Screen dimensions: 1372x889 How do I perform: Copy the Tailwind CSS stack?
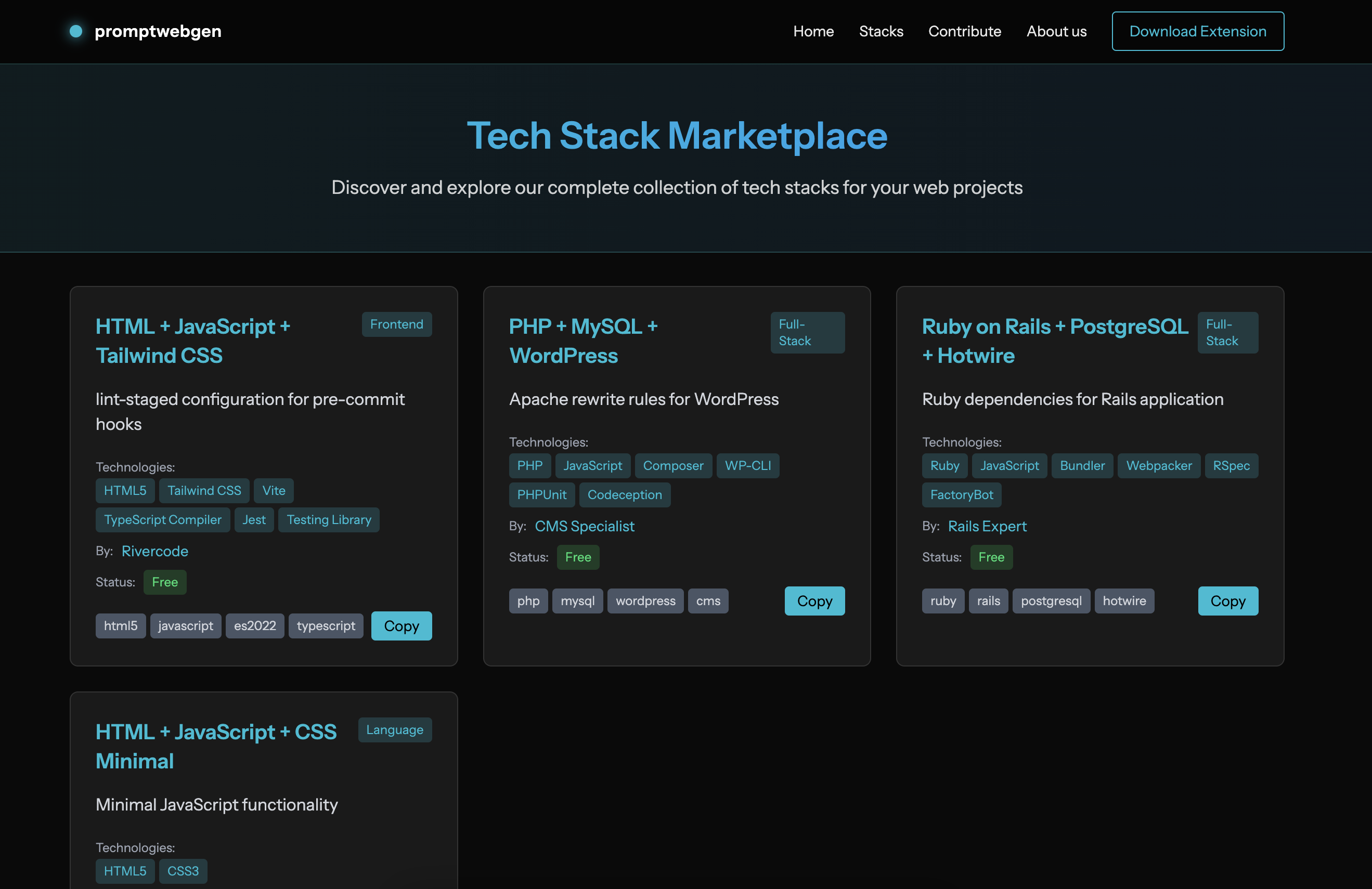point(401,626)
